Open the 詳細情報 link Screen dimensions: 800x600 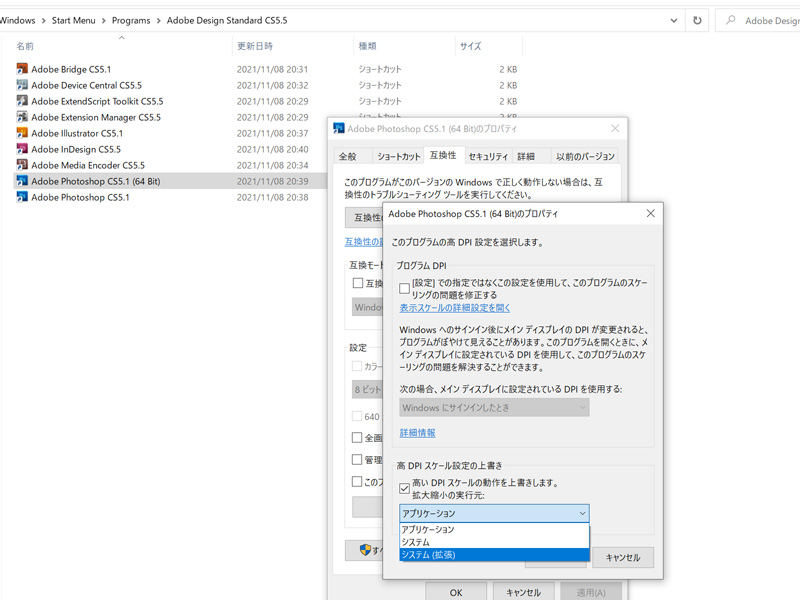[417, 433]
